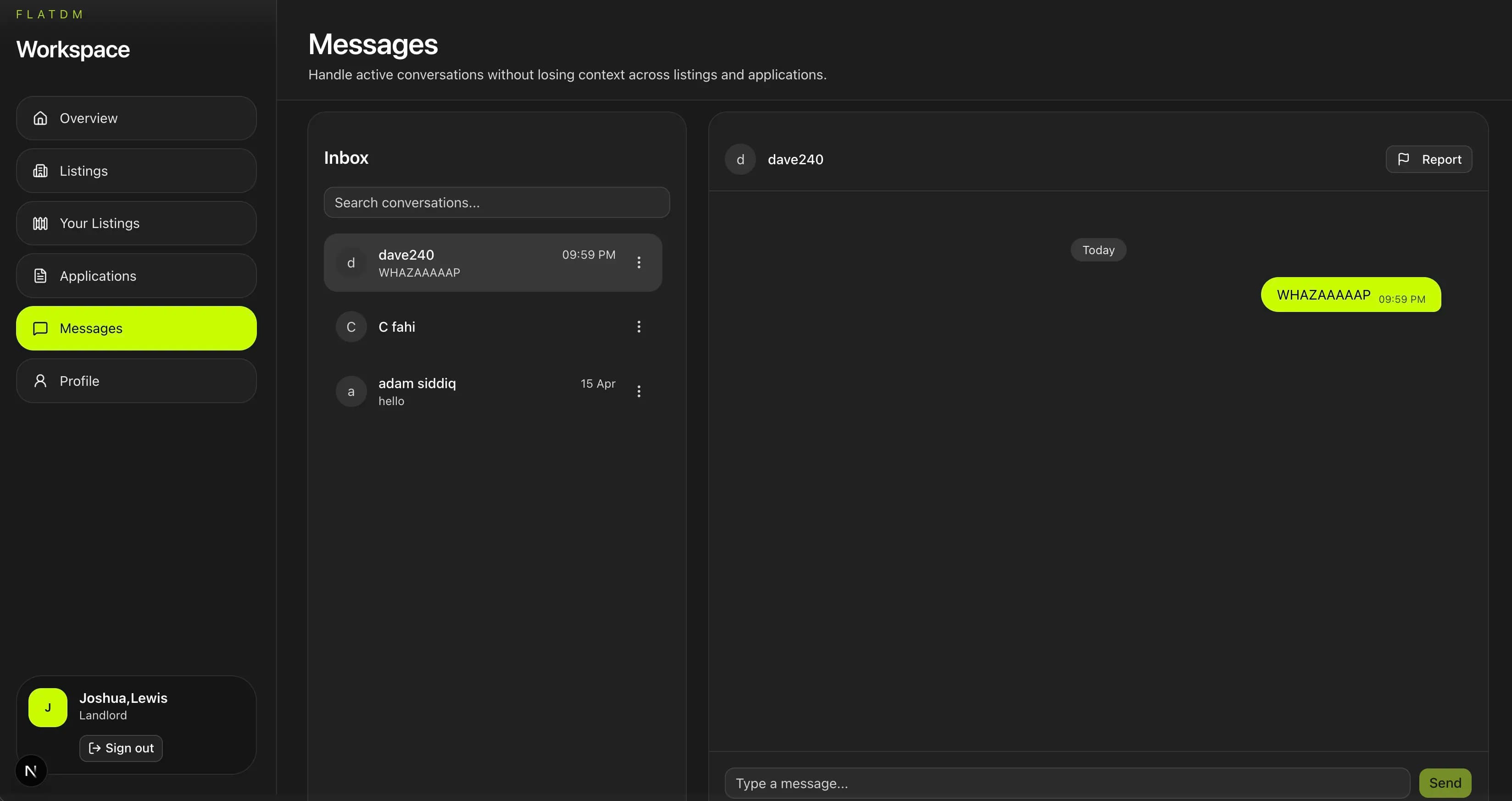Click the Messages page heading

(x=372, y=44)
